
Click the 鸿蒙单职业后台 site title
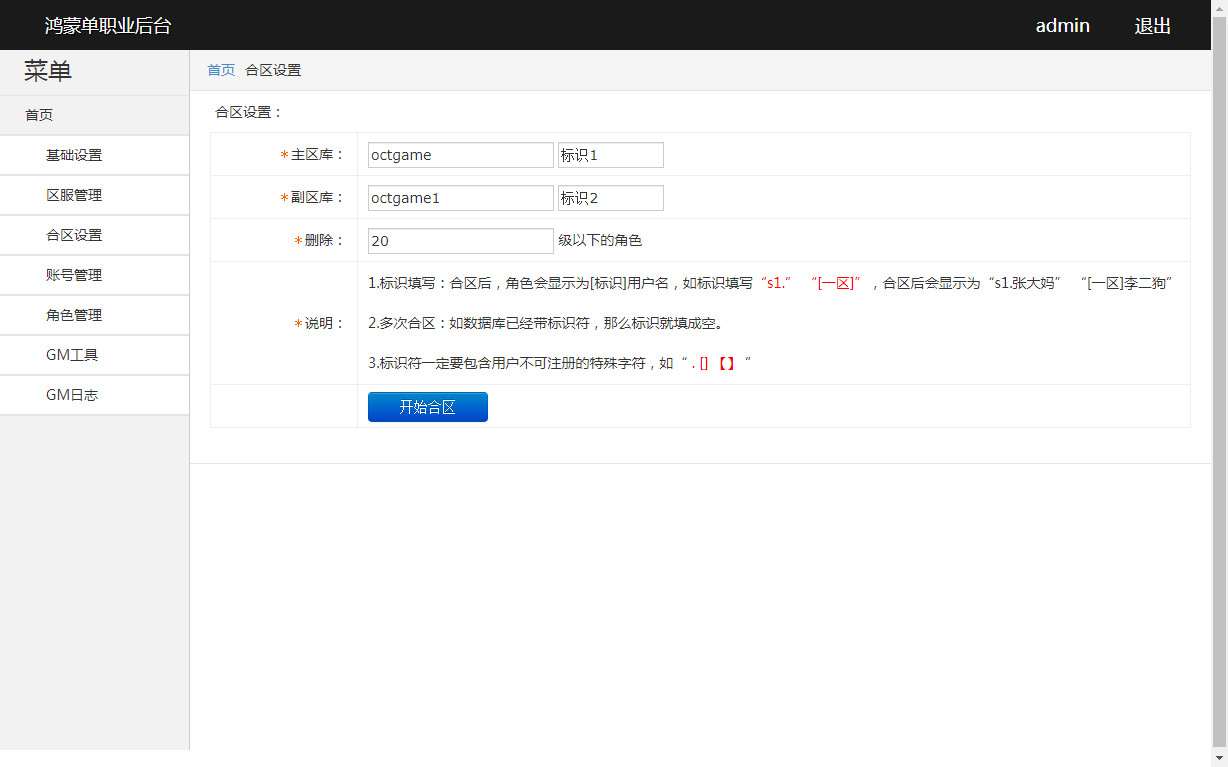pyautogui.click(x=108, y=26)
